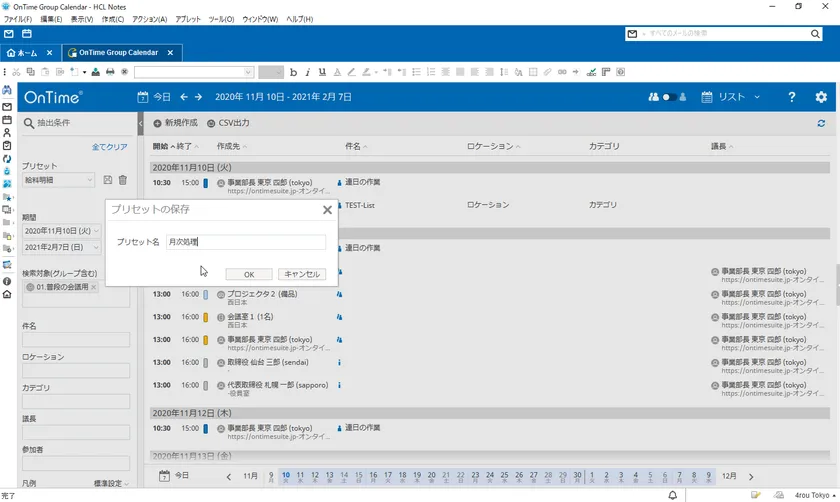This screenshot has width=840, height=502.
Task: Click the settings gear icon
Action: point(821,97)
